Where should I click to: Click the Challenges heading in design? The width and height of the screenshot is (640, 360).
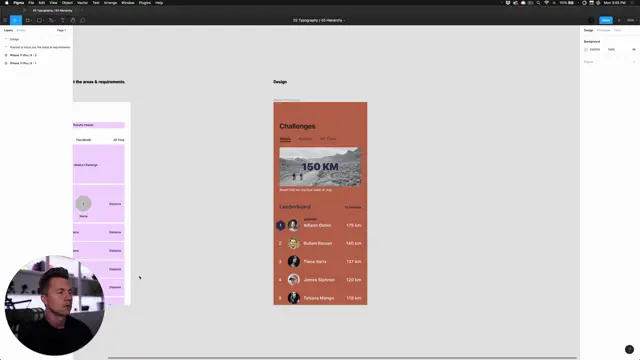(297, 126)
